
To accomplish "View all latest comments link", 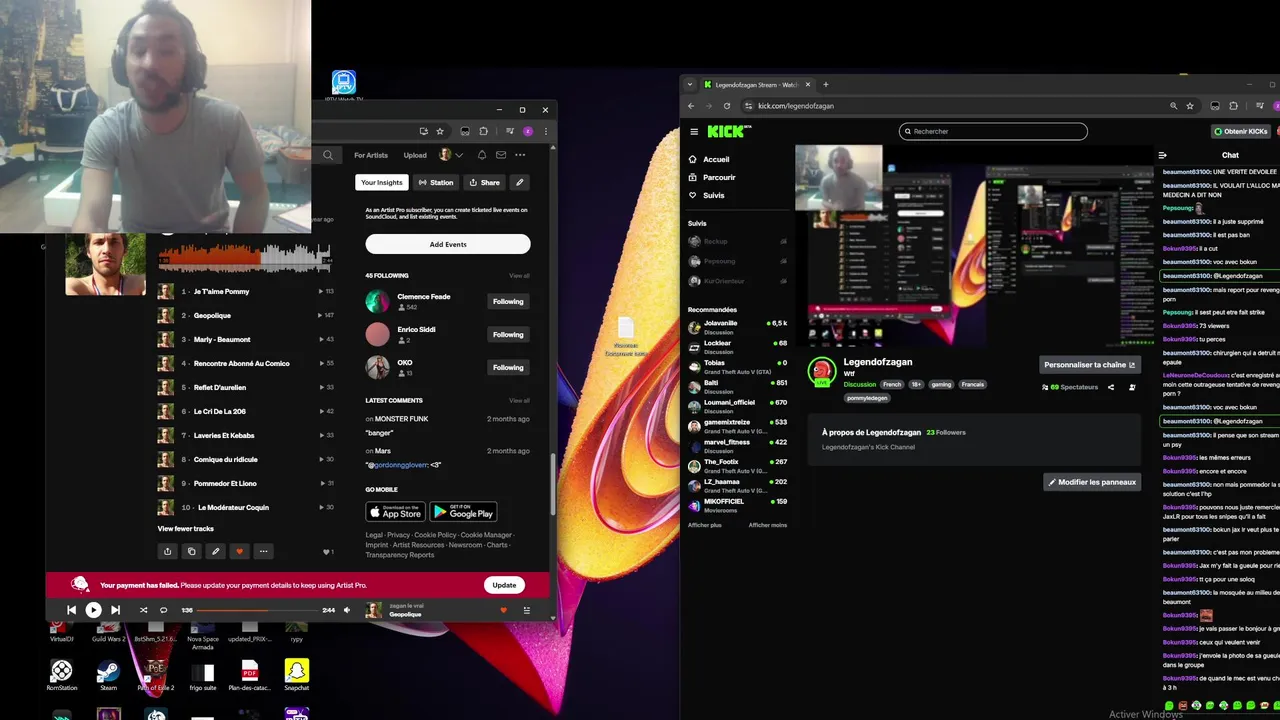I will pyautogui.click(x=519, y=401).
